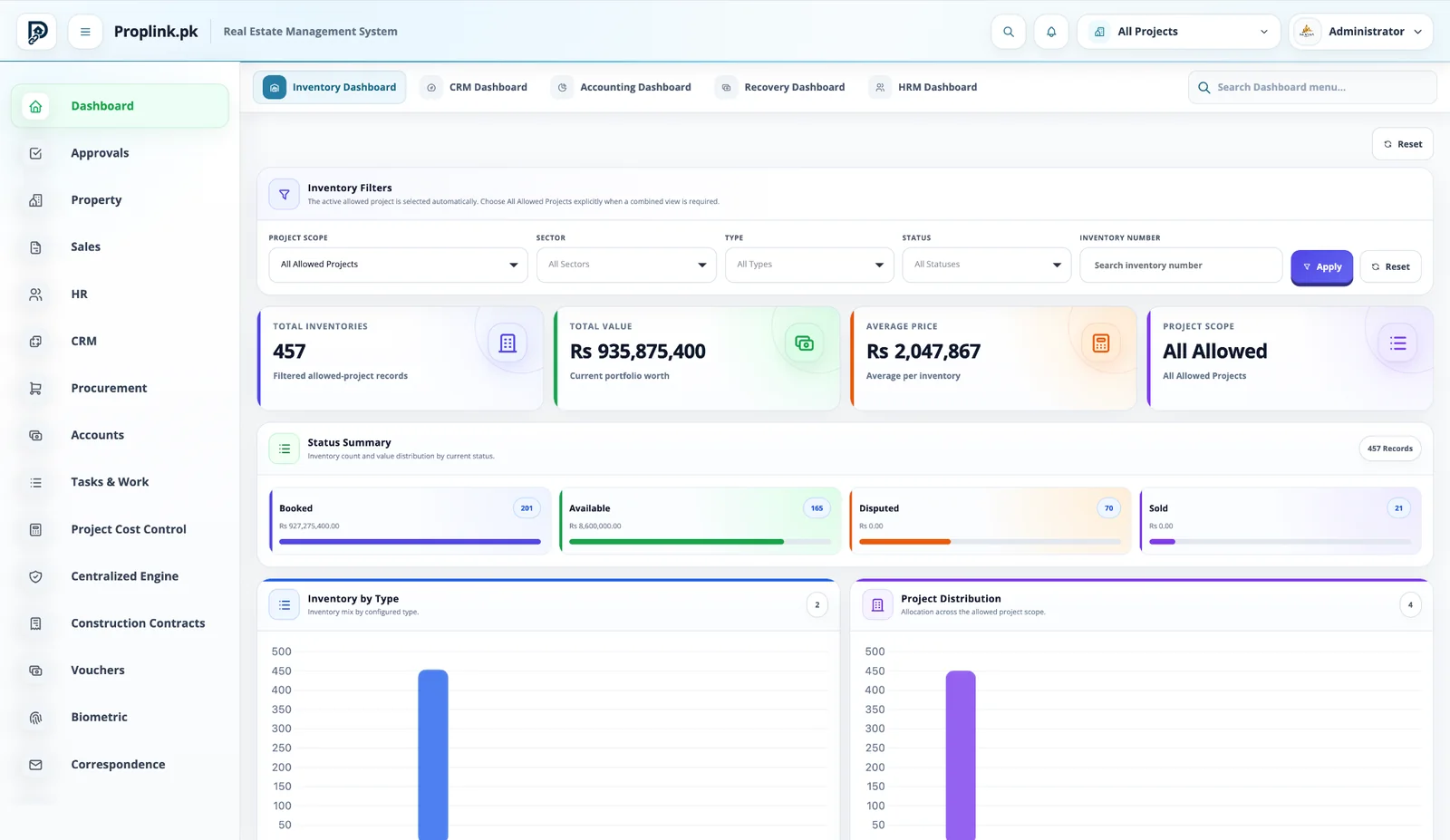
Task: Open the Dashboard sidebar menu item
Action: pos(120,106)
